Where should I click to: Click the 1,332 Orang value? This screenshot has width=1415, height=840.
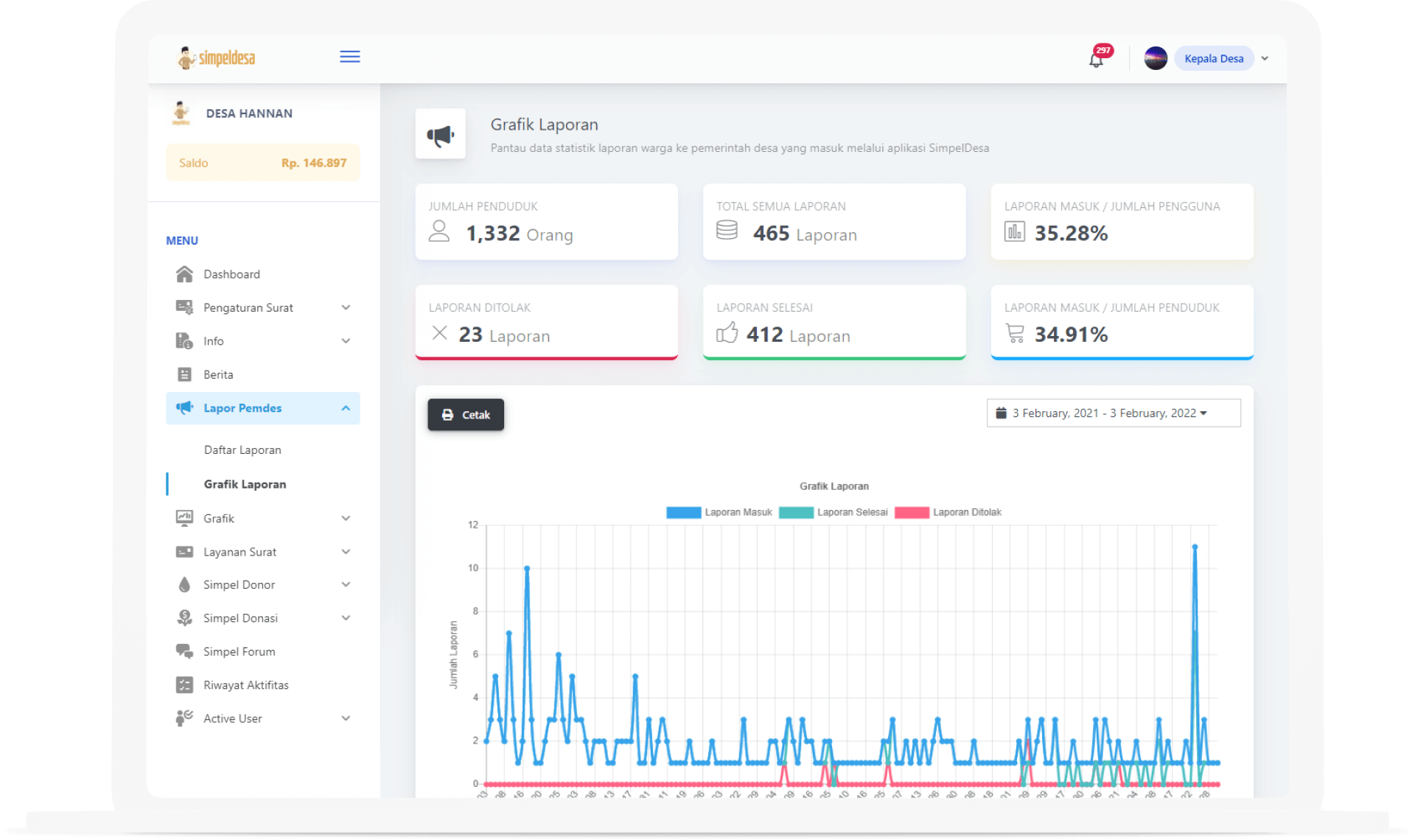(x=520, y=234)
